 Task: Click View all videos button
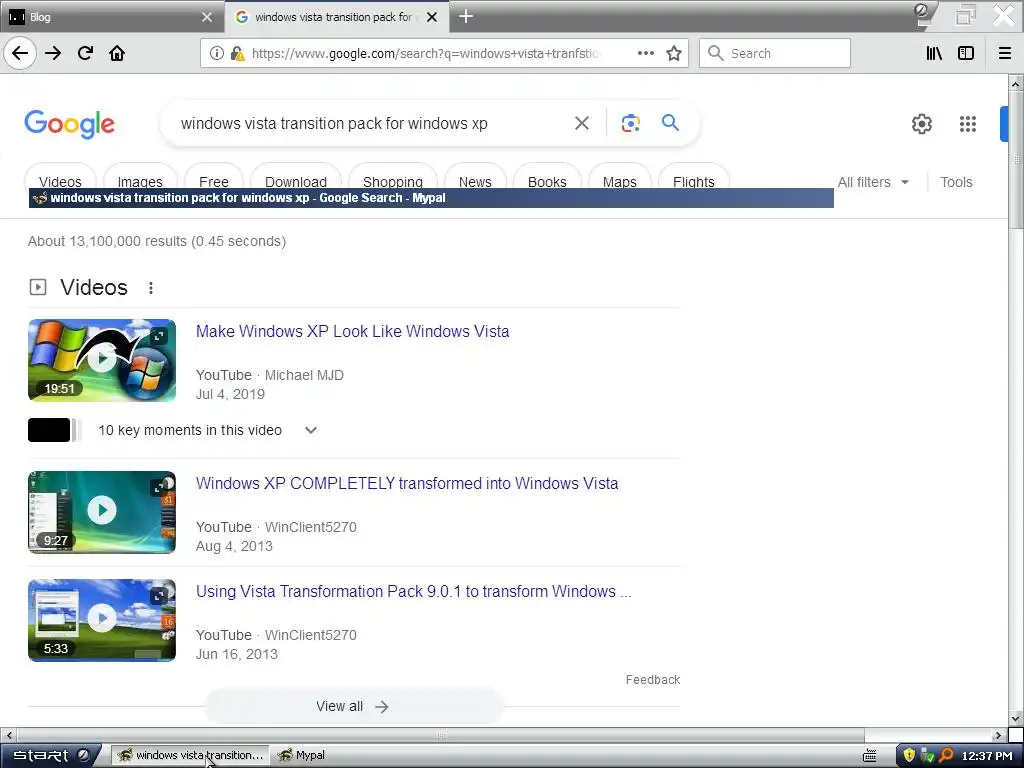(353, 706)
